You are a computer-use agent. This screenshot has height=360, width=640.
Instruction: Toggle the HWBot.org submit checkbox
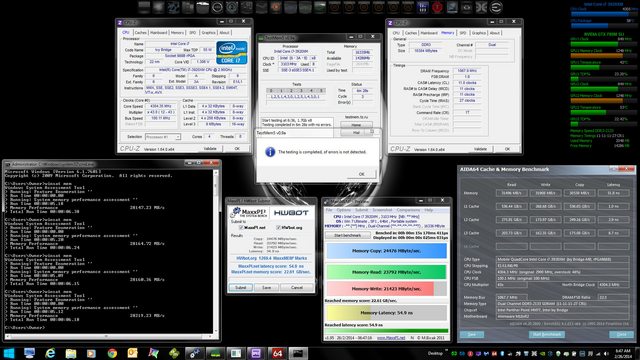(x=278, y=227)
